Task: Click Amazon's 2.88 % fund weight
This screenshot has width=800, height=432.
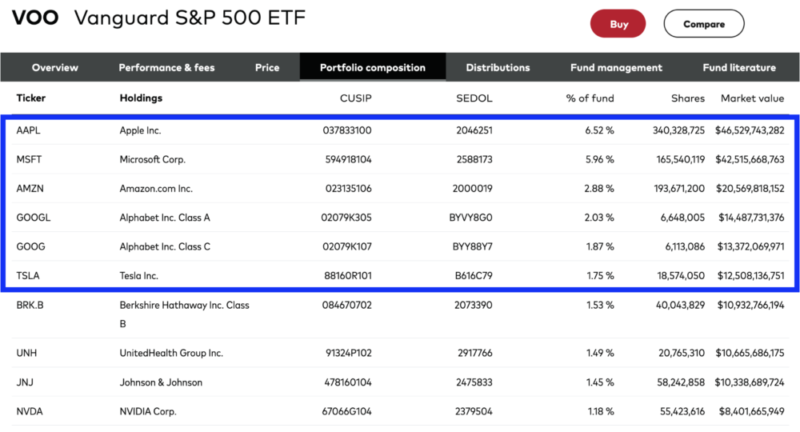Action: point(599,189)
